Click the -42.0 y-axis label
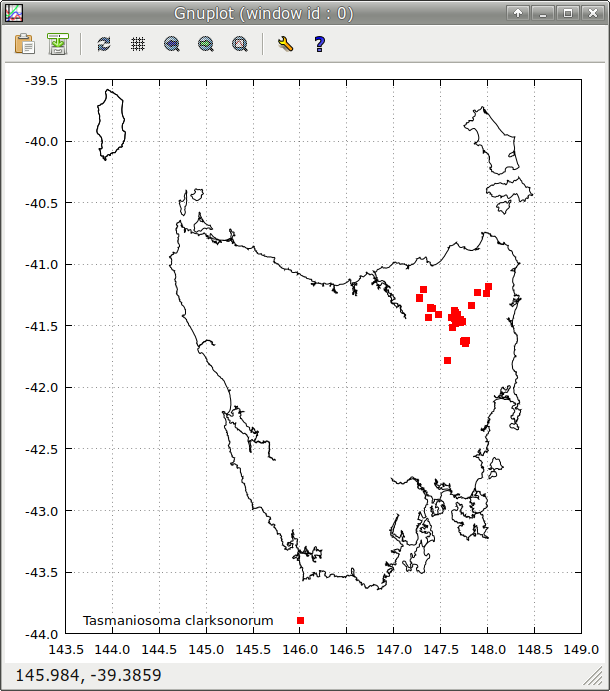This screenshot has width=610, height=691. point(42,388)
